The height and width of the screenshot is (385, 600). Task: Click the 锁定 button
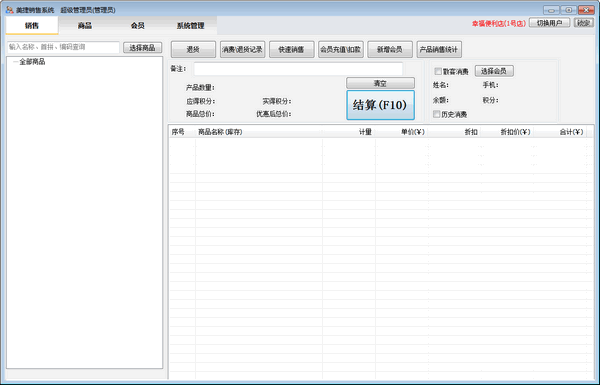pyautogui.click(x=583, y=23)
